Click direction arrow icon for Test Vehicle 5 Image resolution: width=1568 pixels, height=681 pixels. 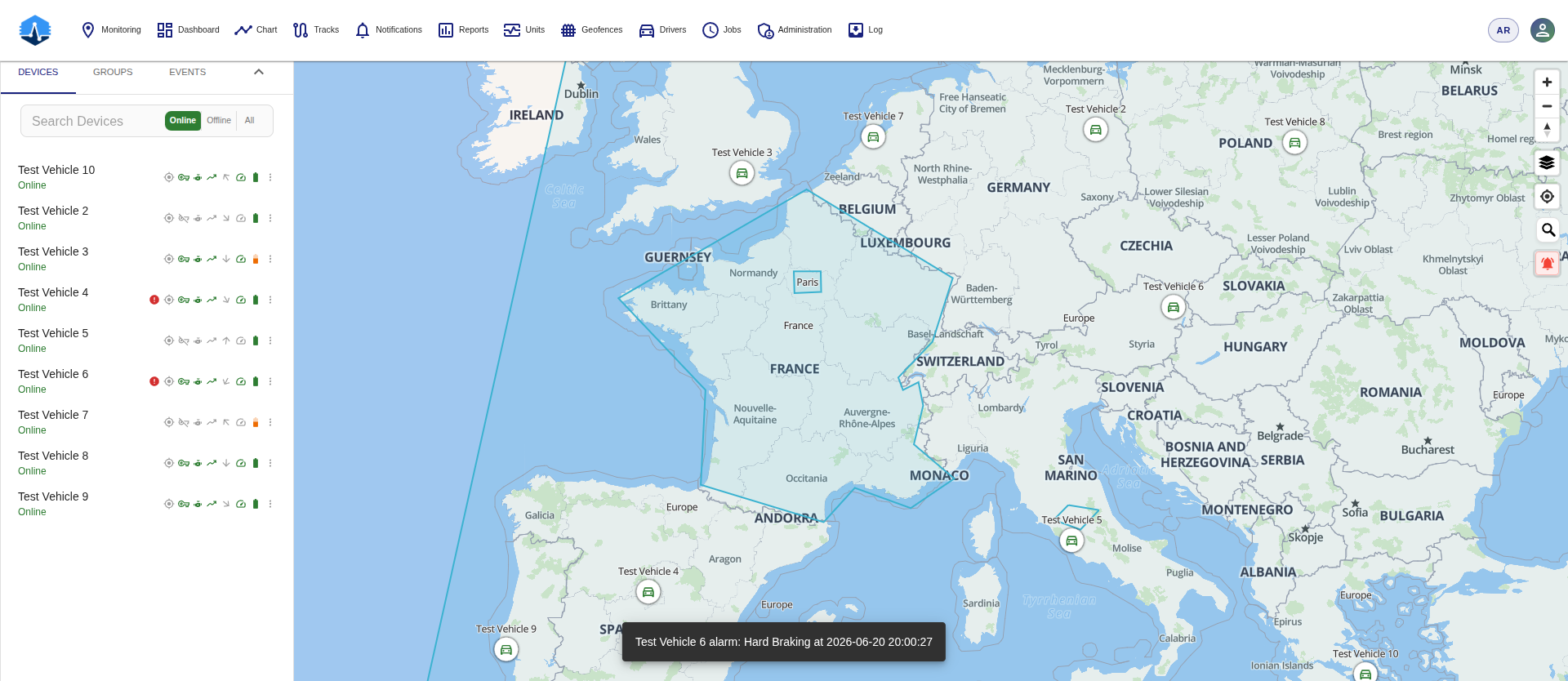(226, 340)
